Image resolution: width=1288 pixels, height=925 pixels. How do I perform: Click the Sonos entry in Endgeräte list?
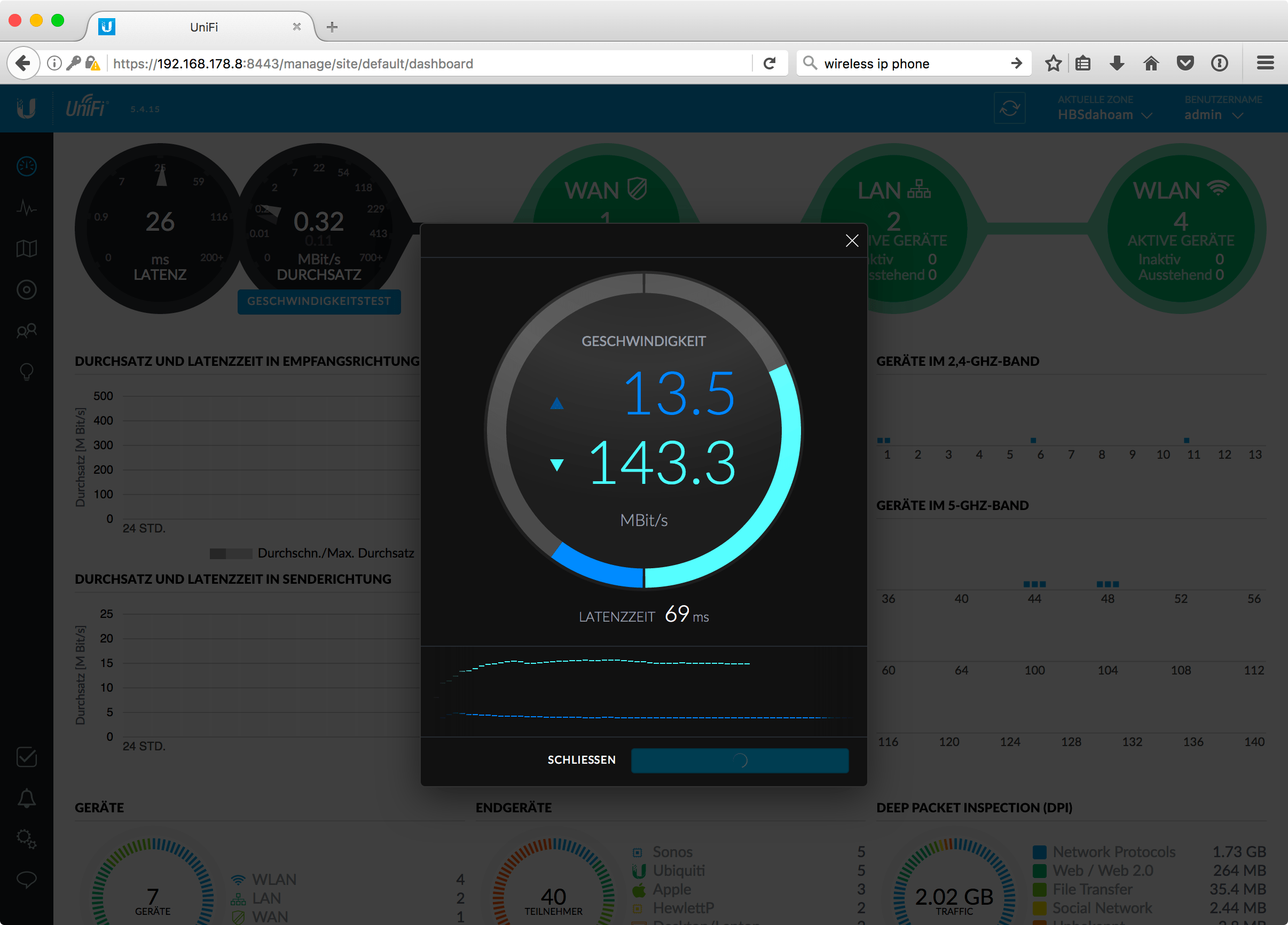point(749,852)
